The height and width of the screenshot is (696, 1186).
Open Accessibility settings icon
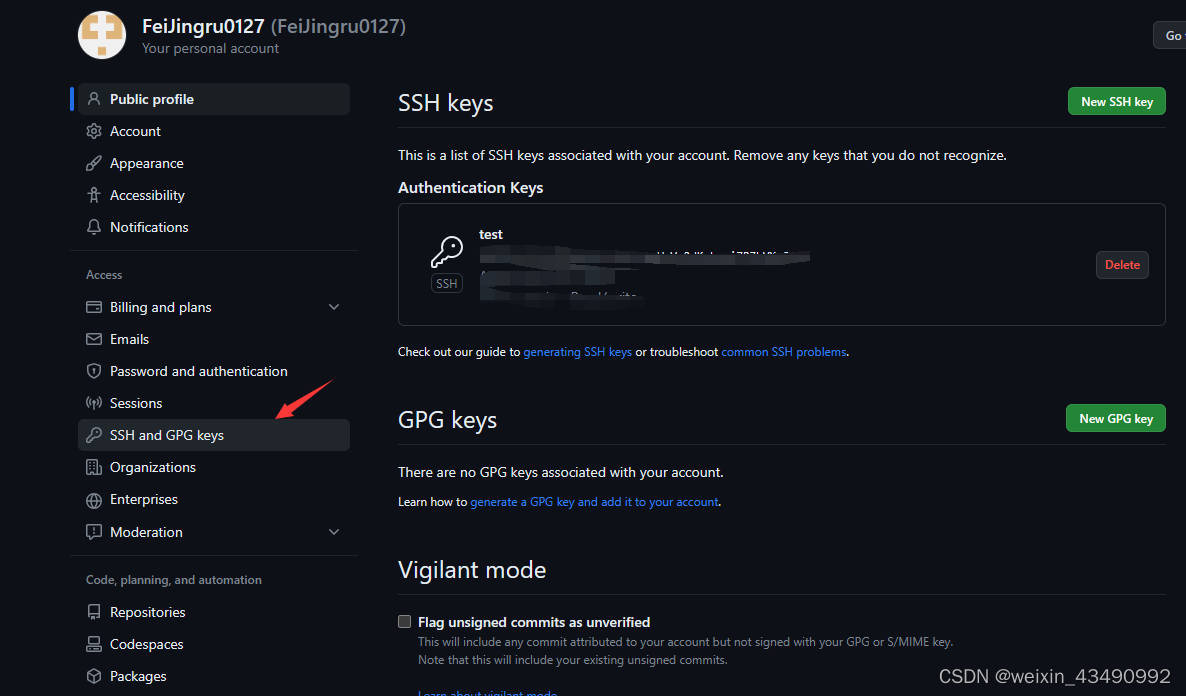click(x=94, y=194)
